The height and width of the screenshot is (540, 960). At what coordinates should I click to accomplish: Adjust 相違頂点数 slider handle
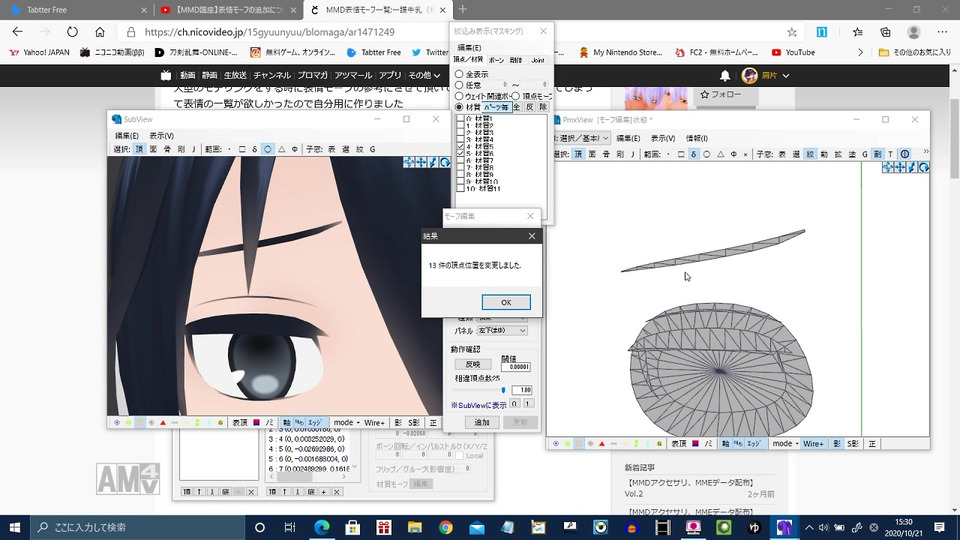point(503,390)
